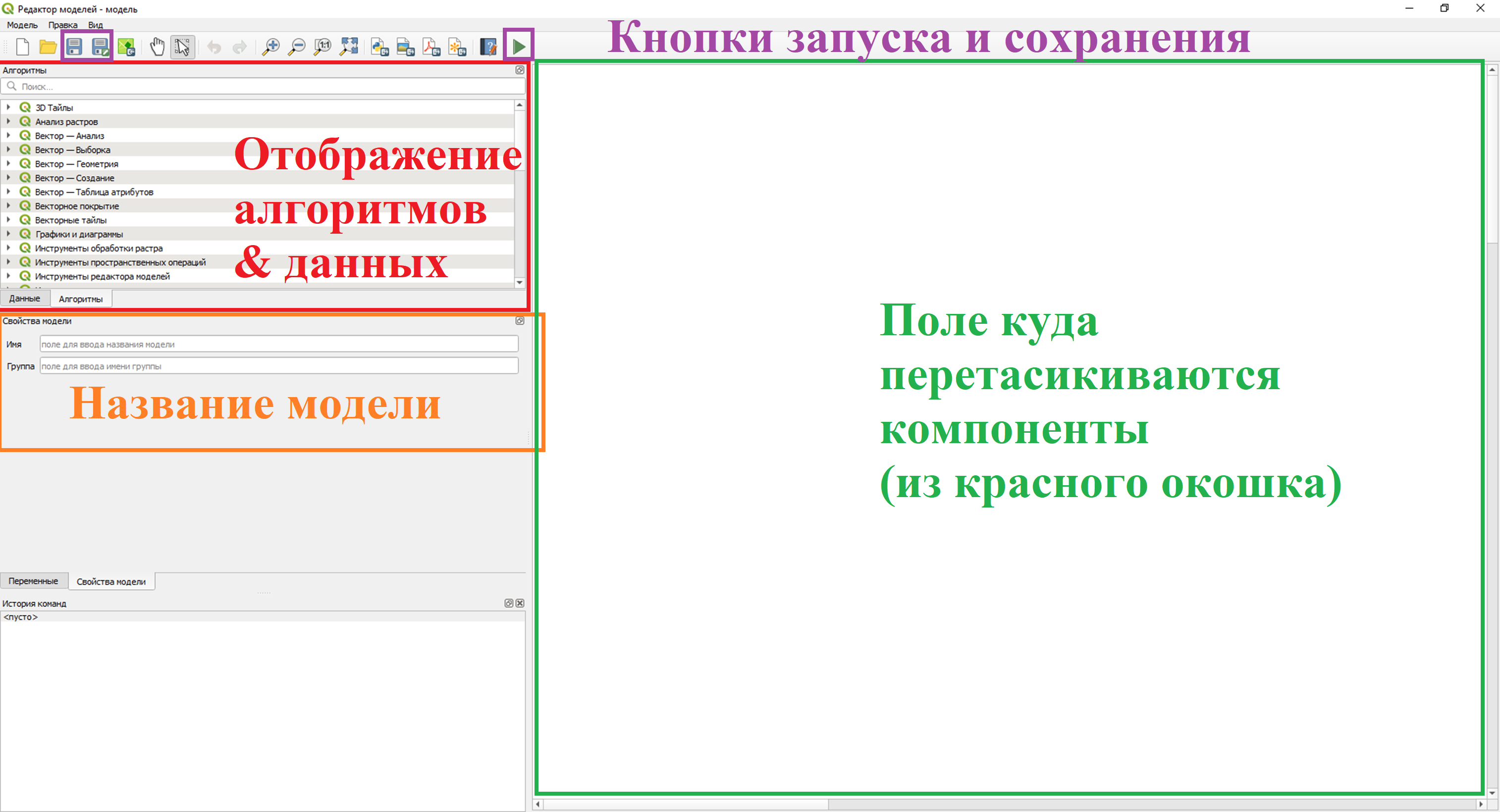
Task: Zoom to full extent icon
Action: (349, 47)
